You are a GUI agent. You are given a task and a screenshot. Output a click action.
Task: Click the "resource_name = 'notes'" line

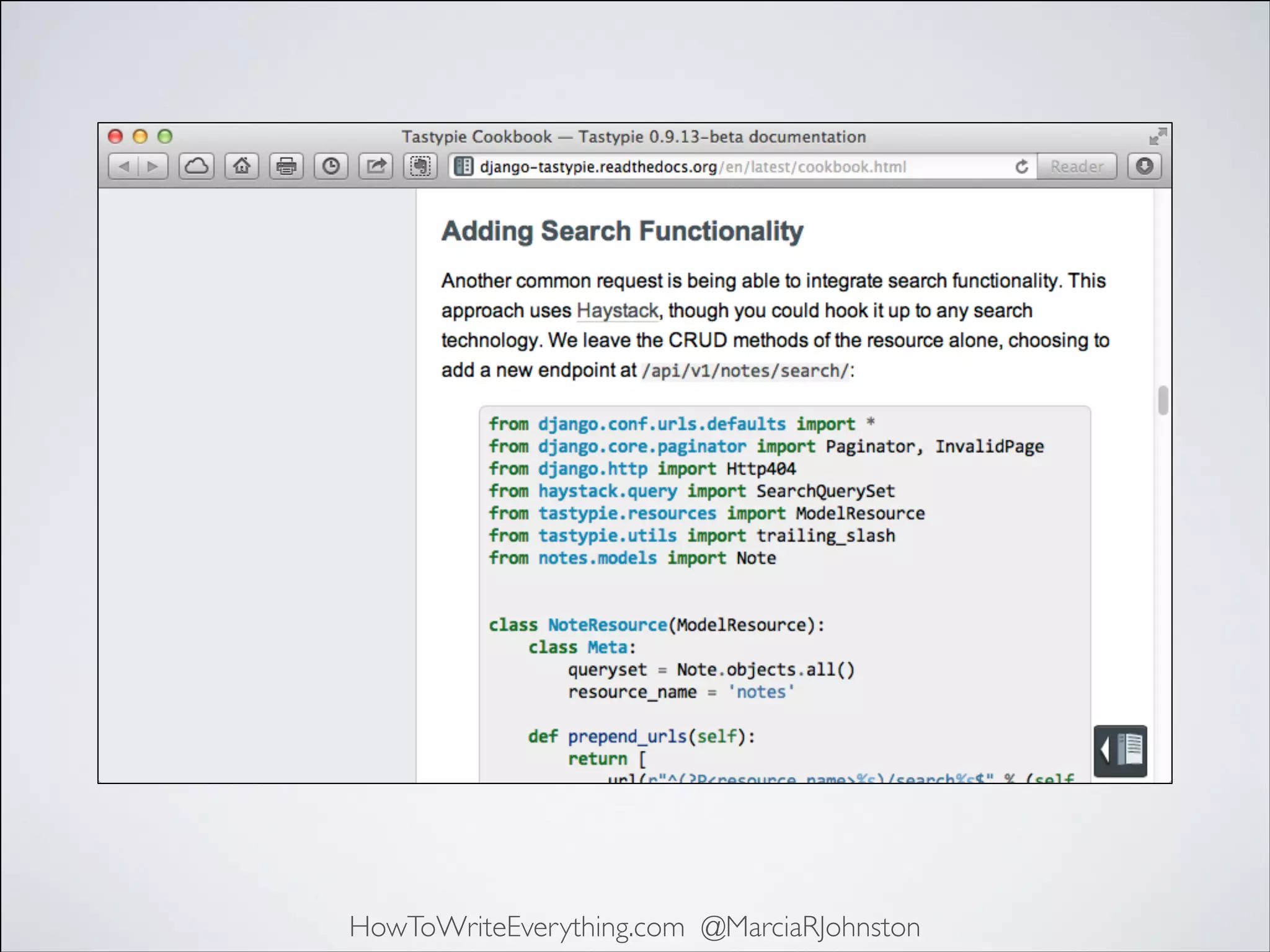[682, 692]
